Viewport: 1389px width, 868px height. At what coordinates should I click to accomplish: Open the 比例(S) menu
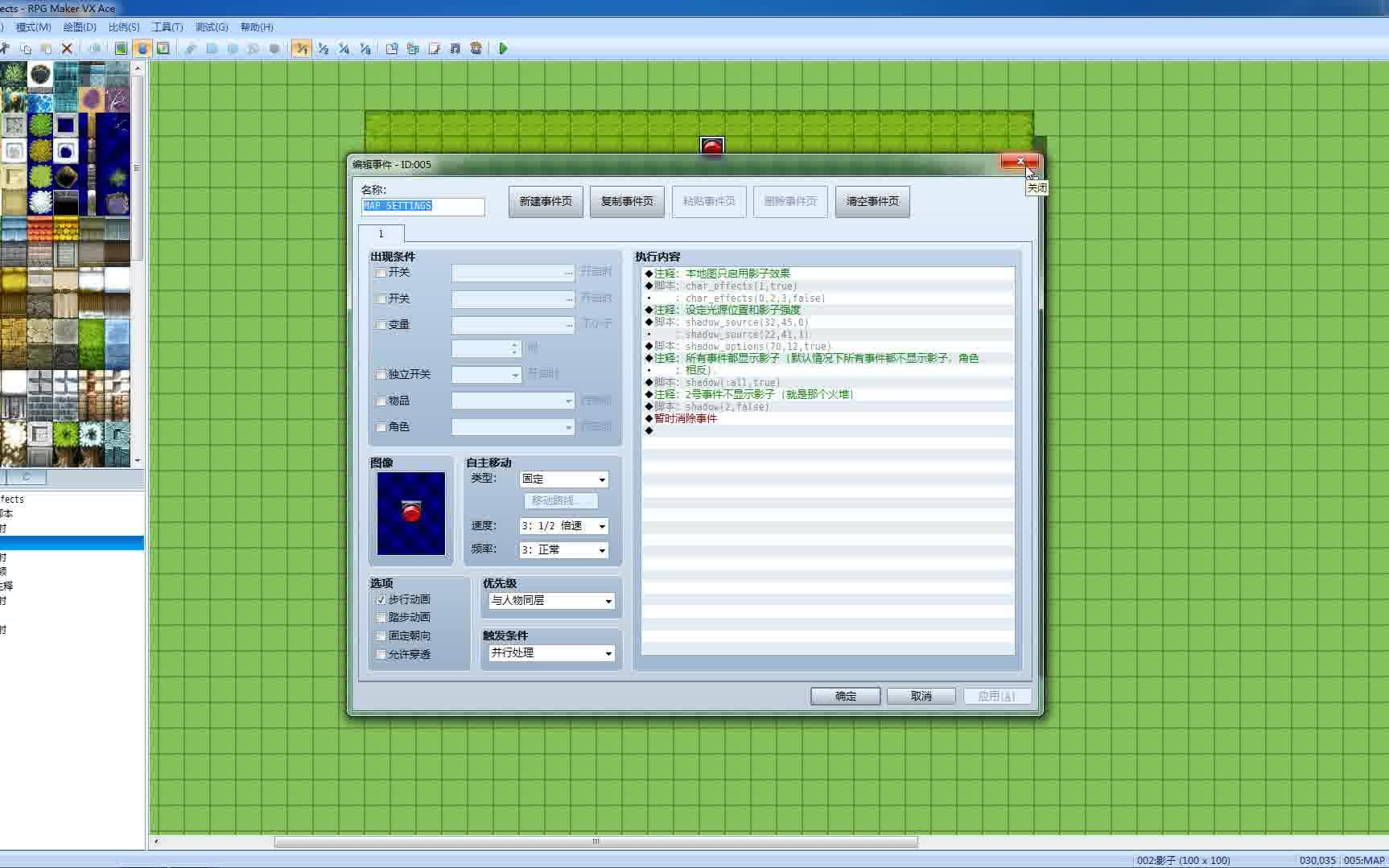tap(124, 27)
